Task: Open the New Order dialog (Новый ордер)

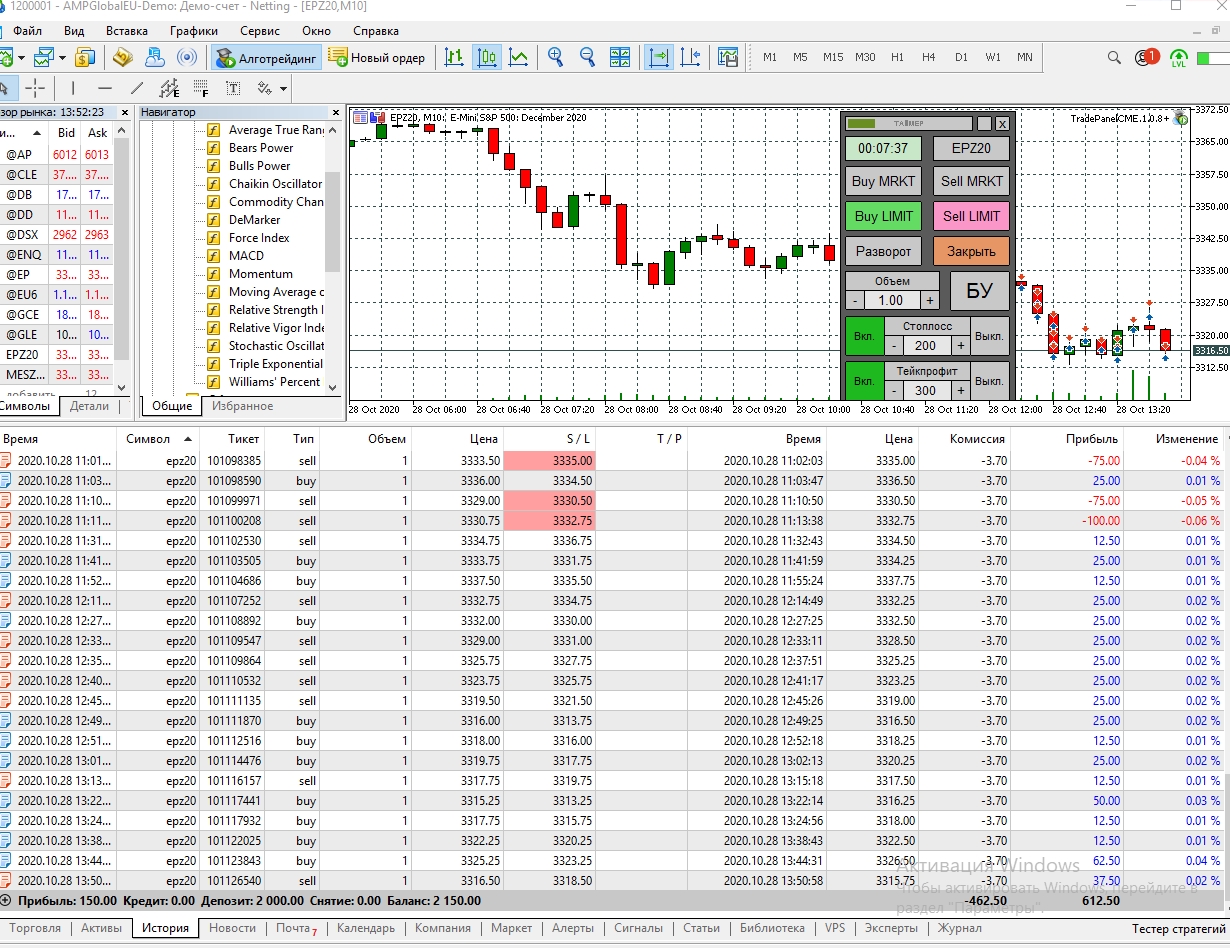Action: click(377, 58)
